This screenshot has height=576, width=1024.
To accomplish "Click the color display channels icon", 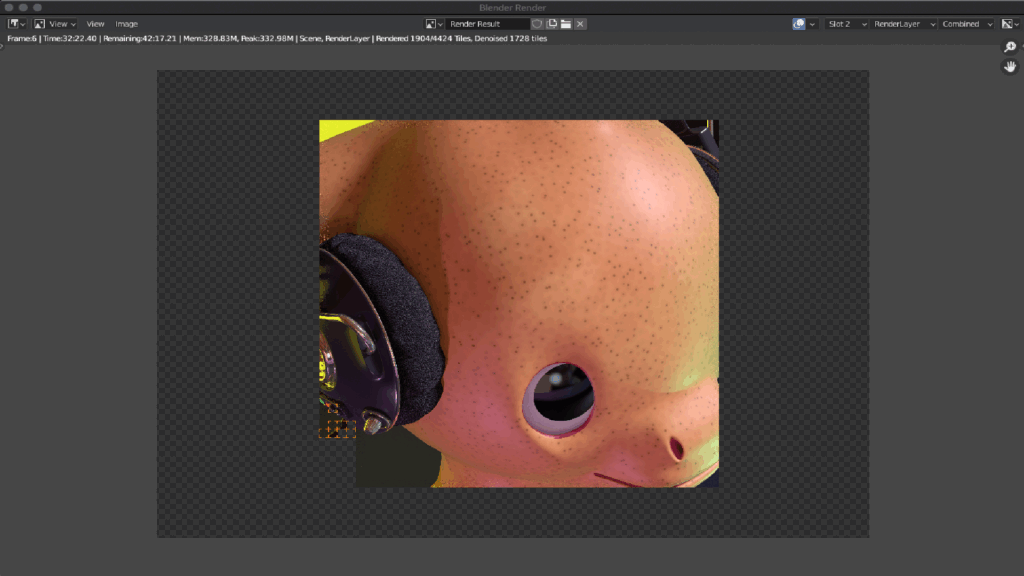I will pos(799,24).
